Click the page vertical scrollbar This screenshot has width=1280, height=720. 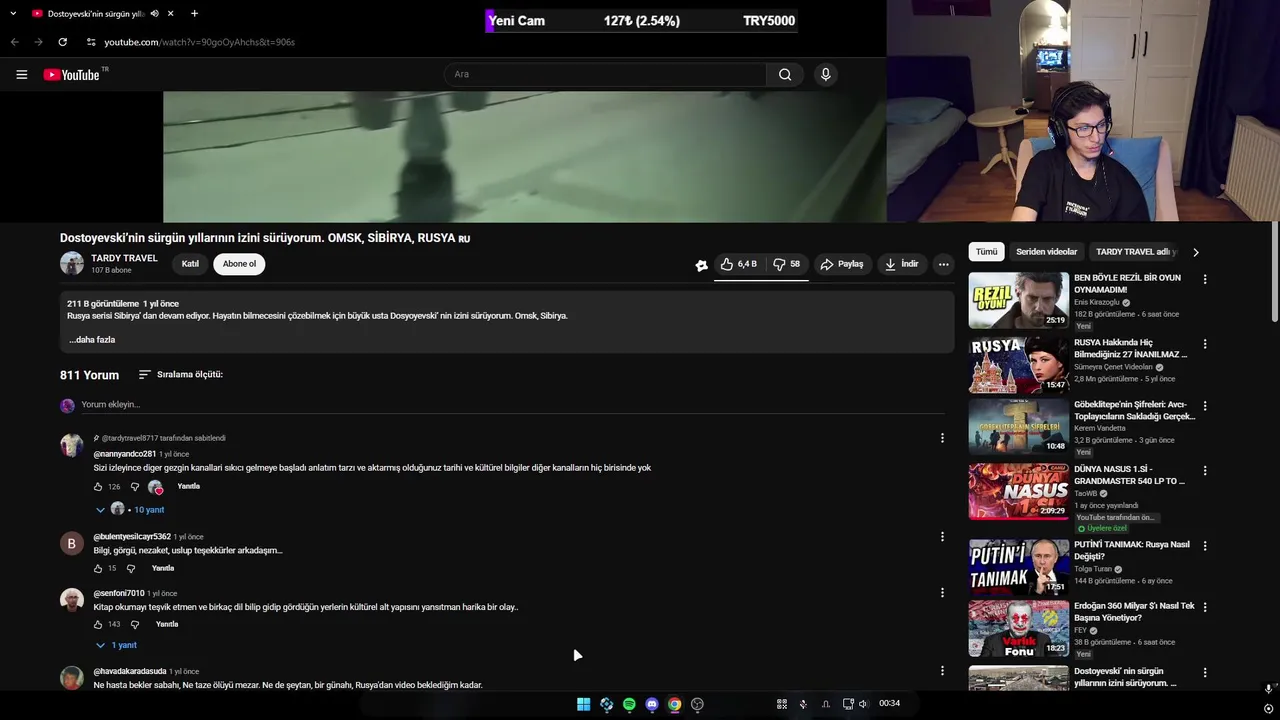pyautogui.click(x=1275, y=272)
